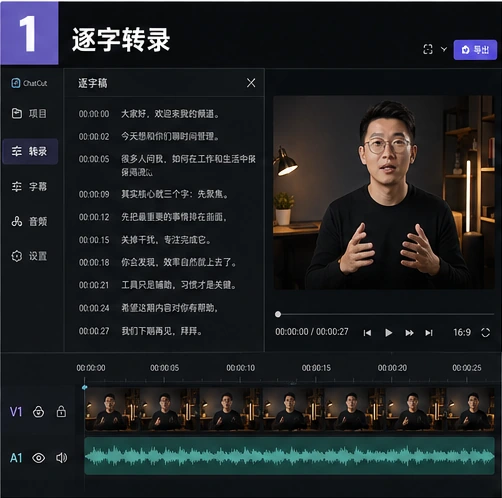This screenshot has width=502, height=498.
Task: Click the frame capture icon beside export
Action: point(428,49)
